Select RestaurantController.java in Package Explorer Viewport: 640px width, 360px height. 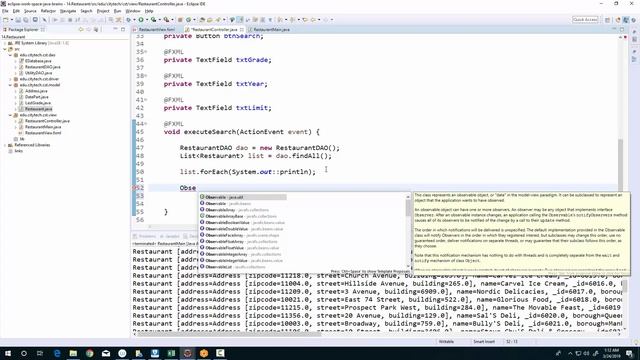pyautogui.click(x=47, y=121)
